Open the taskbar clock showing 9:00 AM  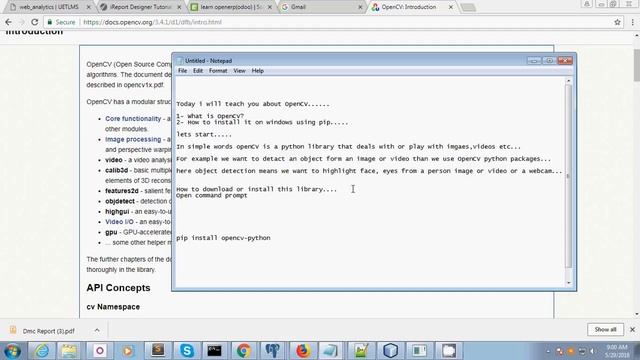(617, 351)
